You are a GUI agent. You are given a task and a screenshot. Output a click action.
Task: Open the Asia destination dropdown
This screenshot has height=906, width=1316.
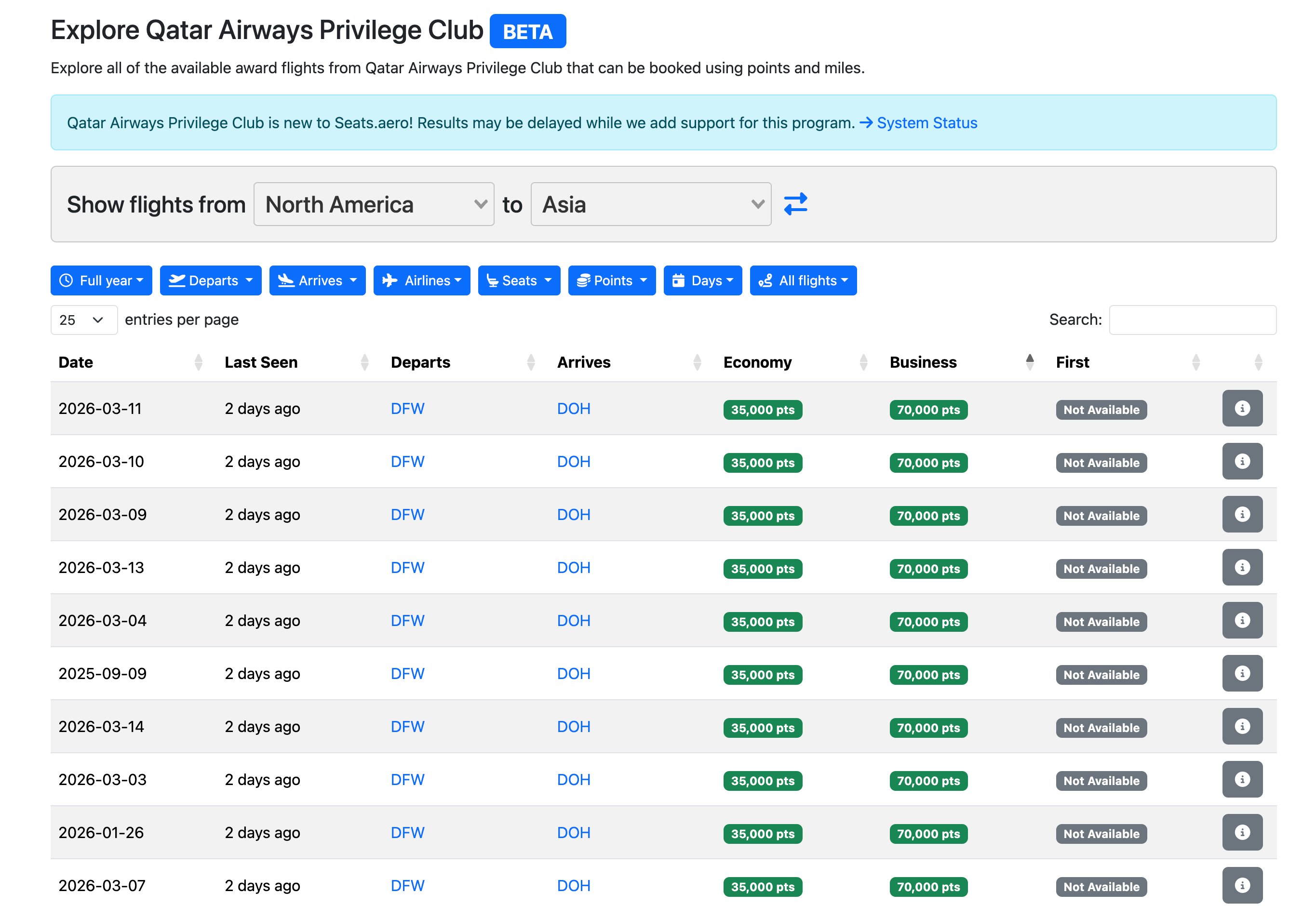[650, 204]
